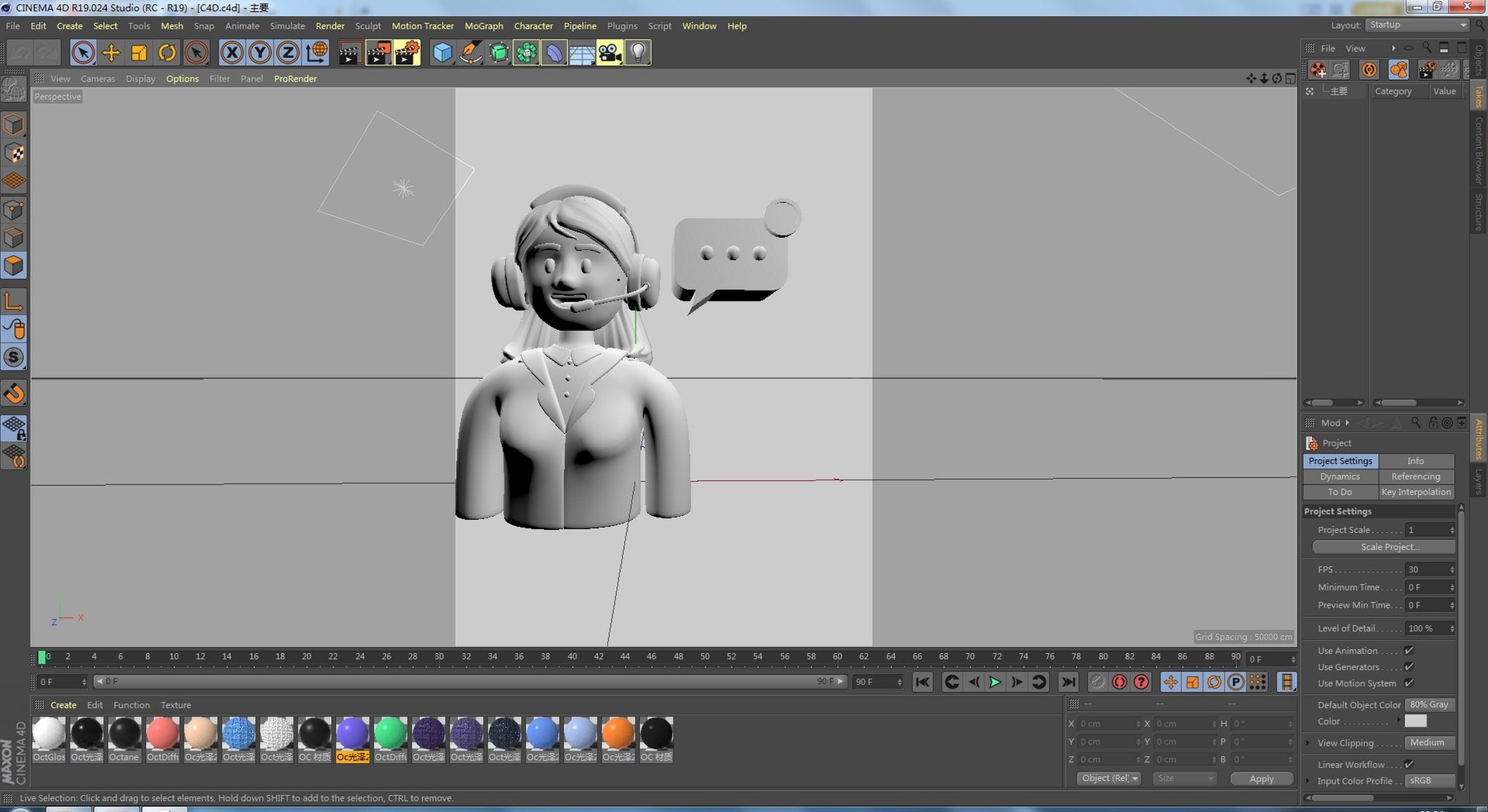Open ProRender viewport menu
1488x812 pixels.
point(295,78)
